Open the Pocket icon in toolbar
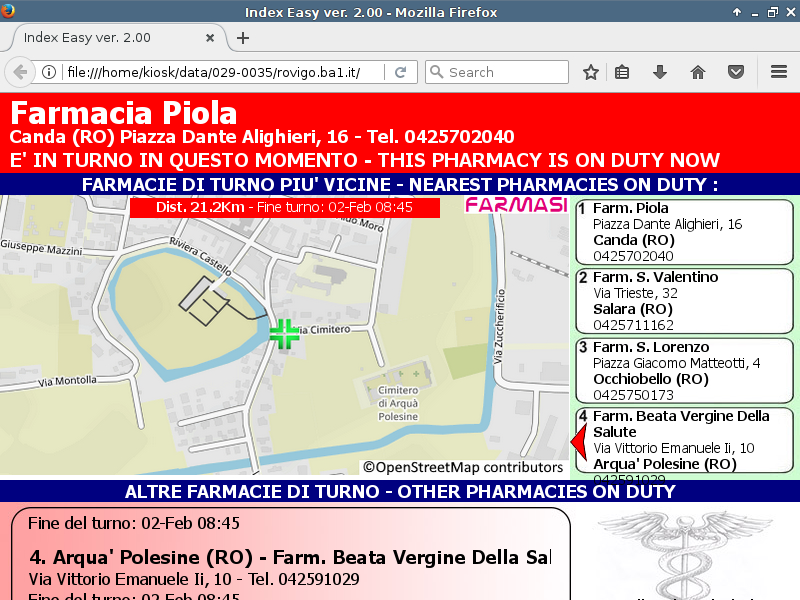This screenshot has width=800, height=600. pyautogui.click(x=735, y=72)
